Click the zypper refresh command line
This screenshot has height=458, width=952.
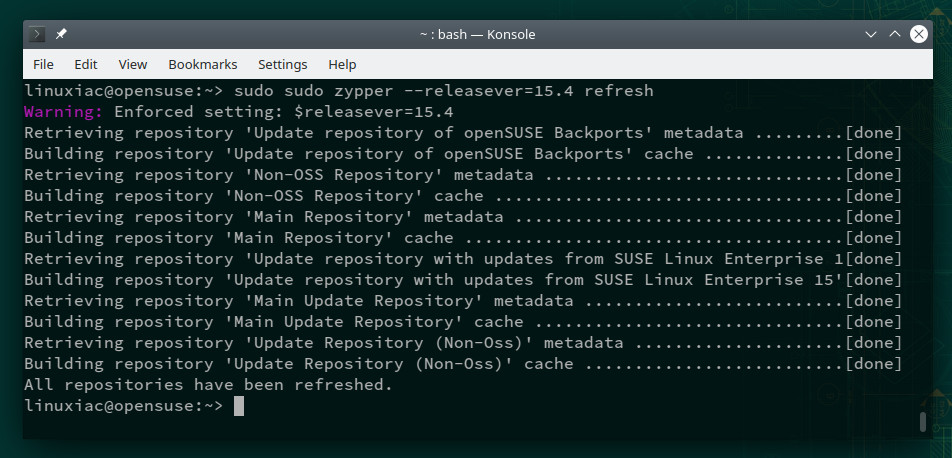pos(339,91)
